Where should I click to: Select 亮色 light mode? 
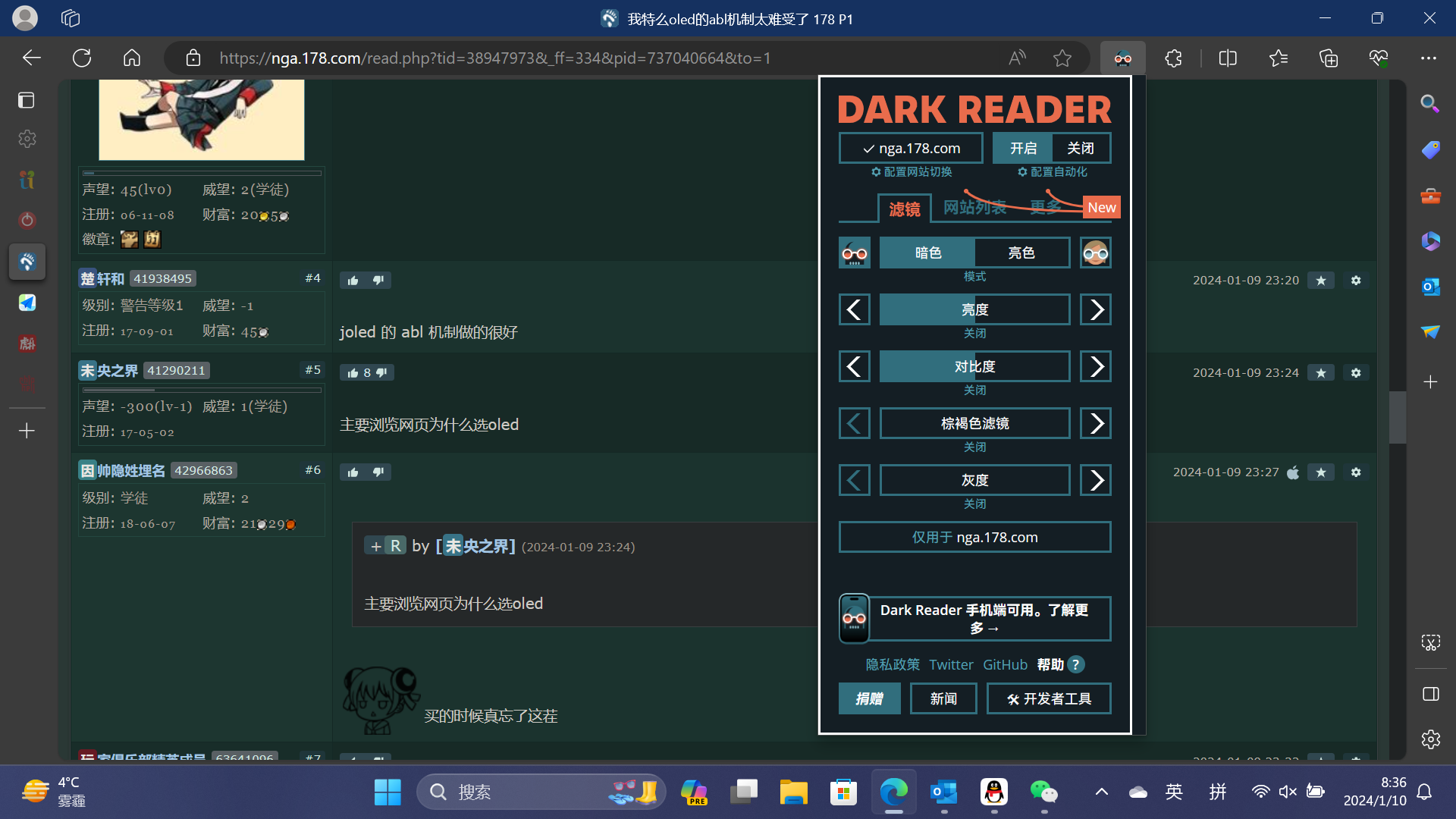pyautogui.click(x=1021, y=253)
